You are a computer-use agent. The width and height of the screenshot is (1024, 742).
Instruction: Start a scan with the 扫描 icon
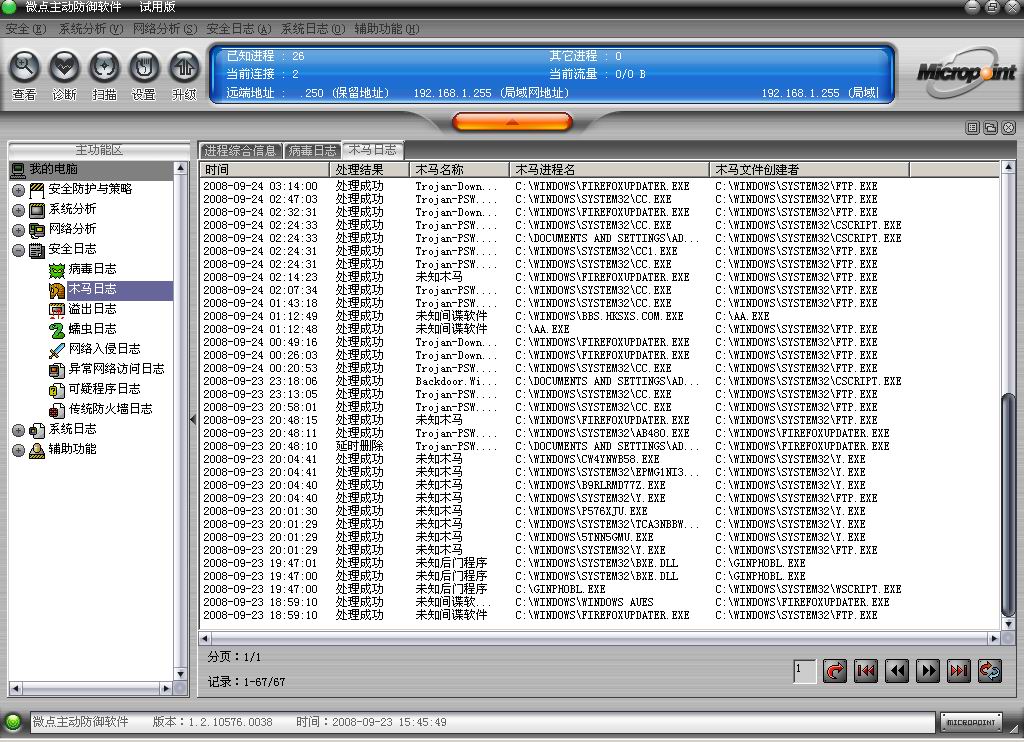point(104,68)
